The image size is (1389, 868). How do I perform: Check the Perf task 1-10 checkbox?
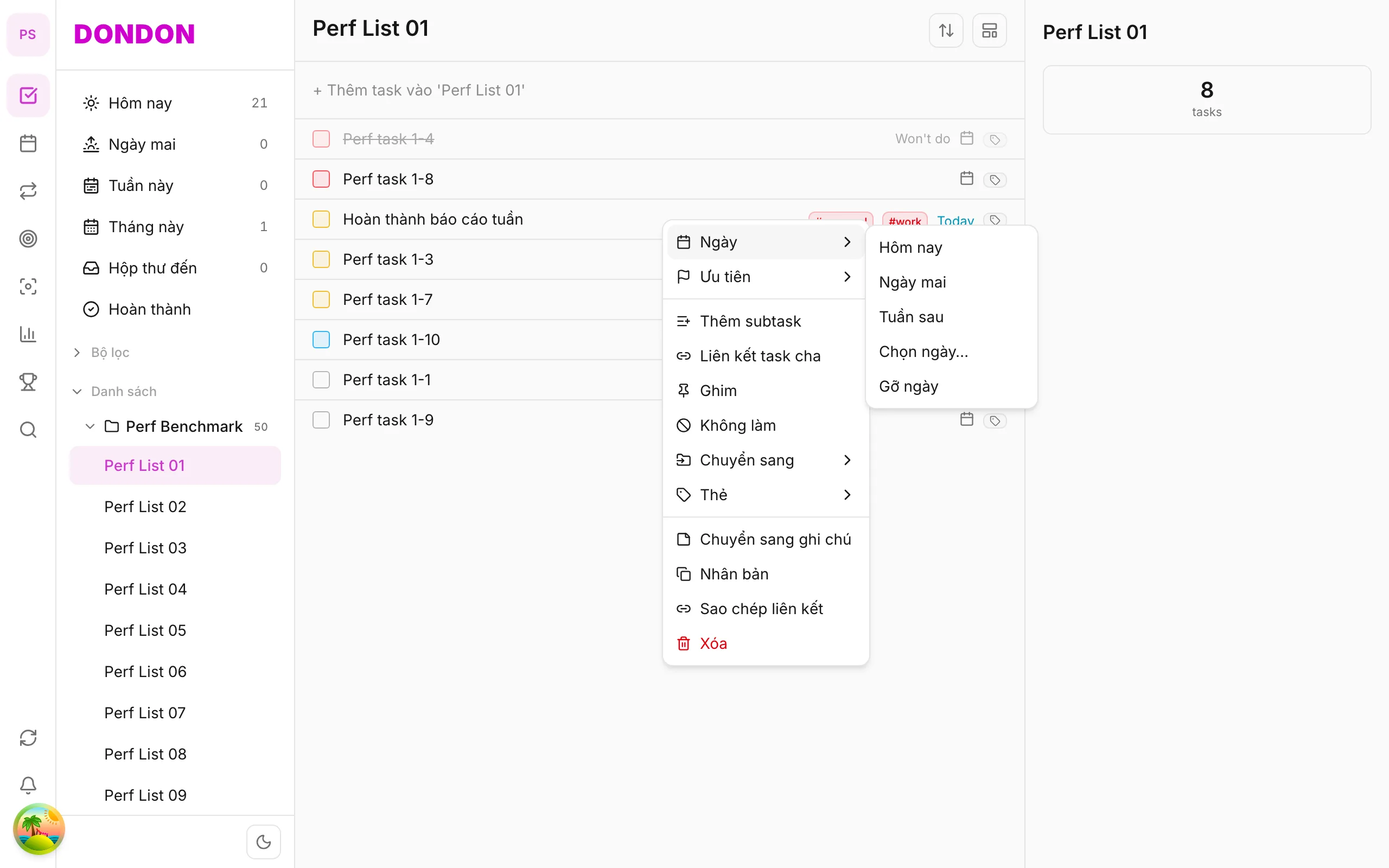pos(321,340)
